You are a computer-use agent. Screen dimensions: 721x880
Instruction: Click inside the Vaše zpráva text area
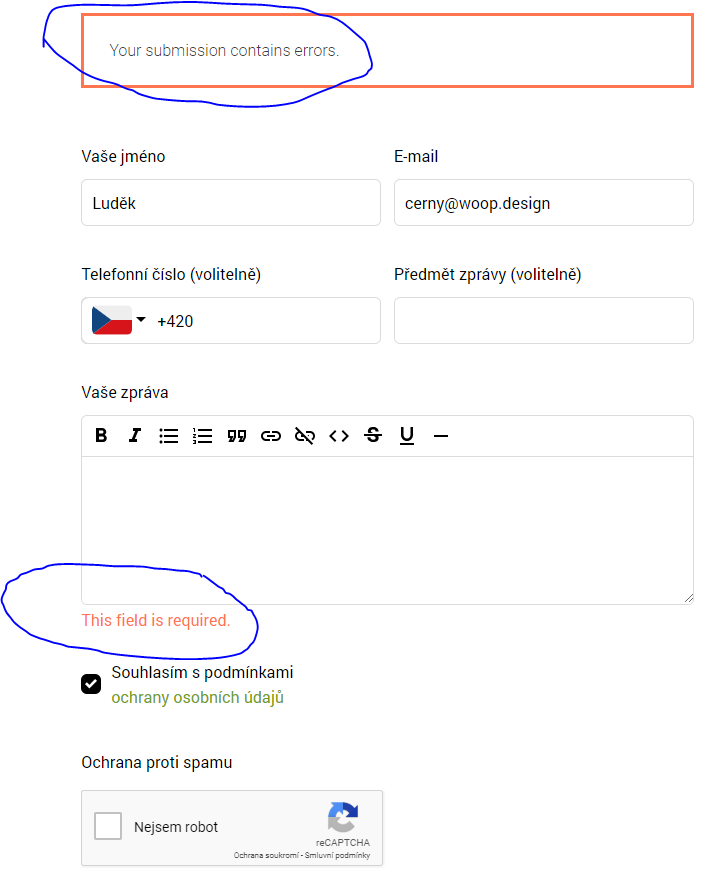point(386,530)
